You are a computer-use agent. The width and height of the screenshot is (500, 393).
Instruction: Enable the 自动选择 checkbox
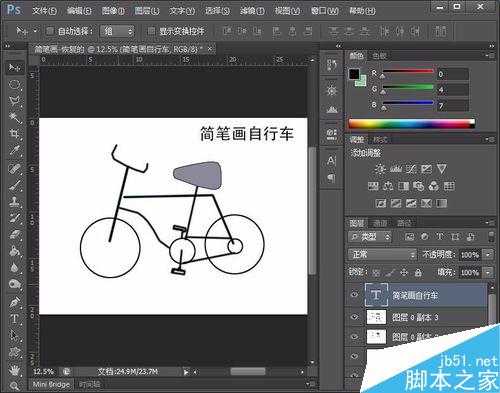(50, 31)
